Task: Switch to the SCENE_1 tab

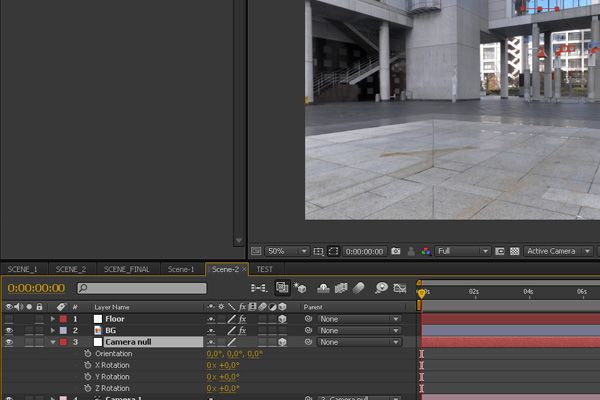Action: [x=23, y=269]
